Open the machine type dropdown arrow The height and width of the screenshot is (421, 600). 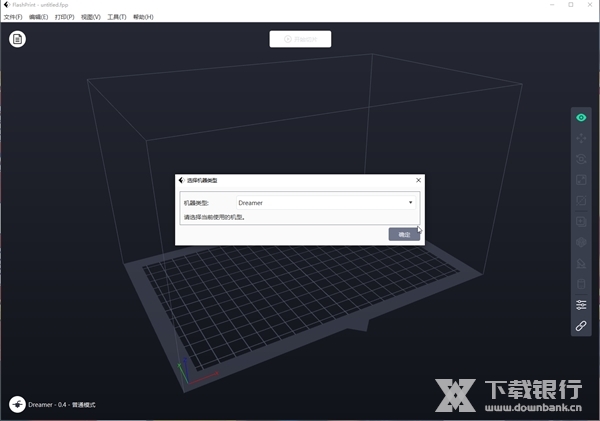pos(410,202)
